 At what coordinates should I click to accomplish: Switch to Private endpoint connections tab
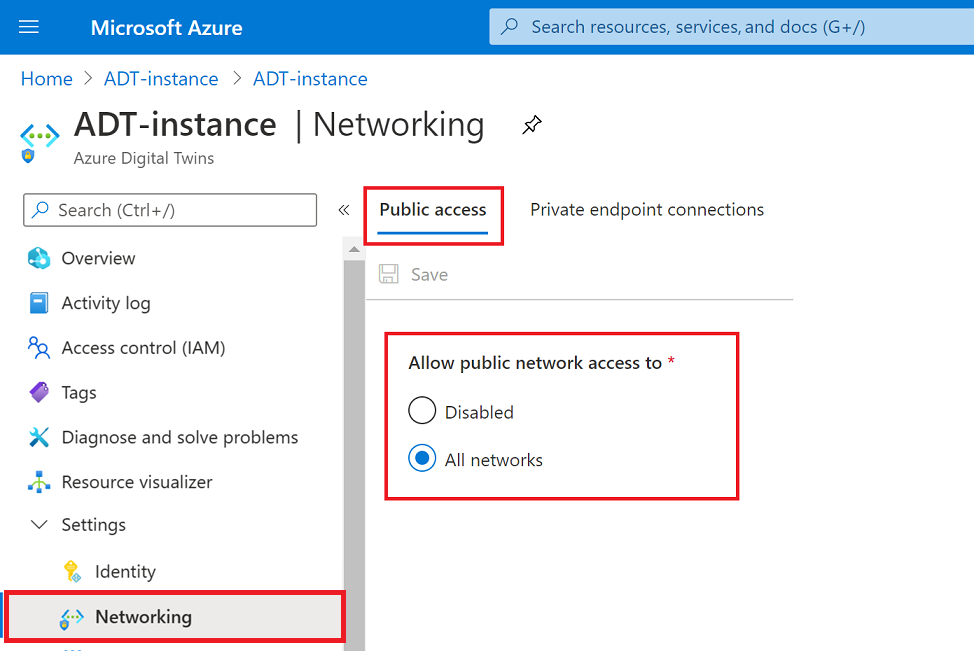tap(647, 210)
